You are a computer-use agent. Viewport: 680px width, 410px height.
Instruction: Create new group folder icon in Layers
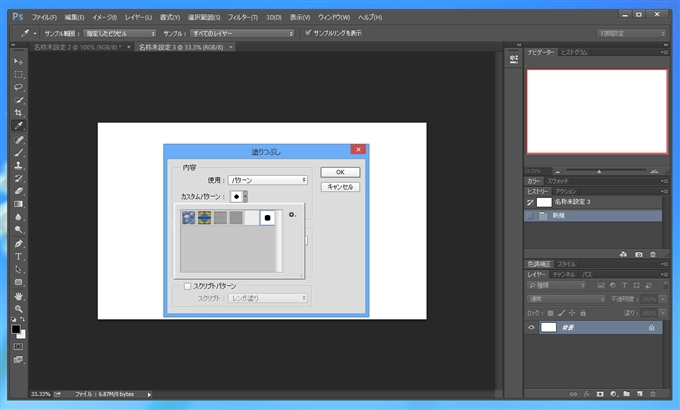[x=626, y=394]
